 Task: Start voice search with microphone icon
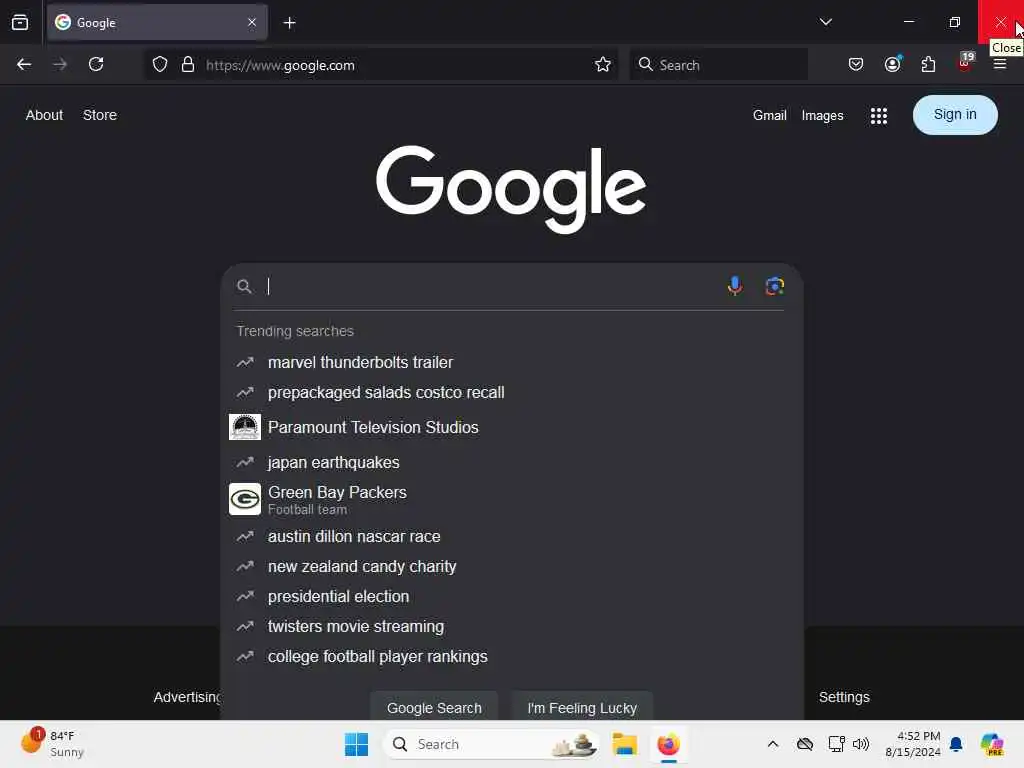click(735, 286)
